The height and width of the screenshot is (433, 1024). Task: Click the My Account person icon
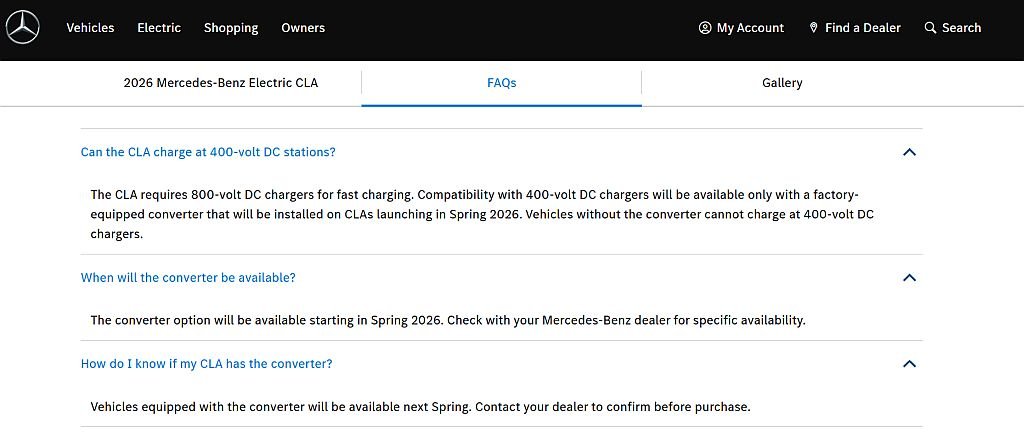[x=705, y=28]
